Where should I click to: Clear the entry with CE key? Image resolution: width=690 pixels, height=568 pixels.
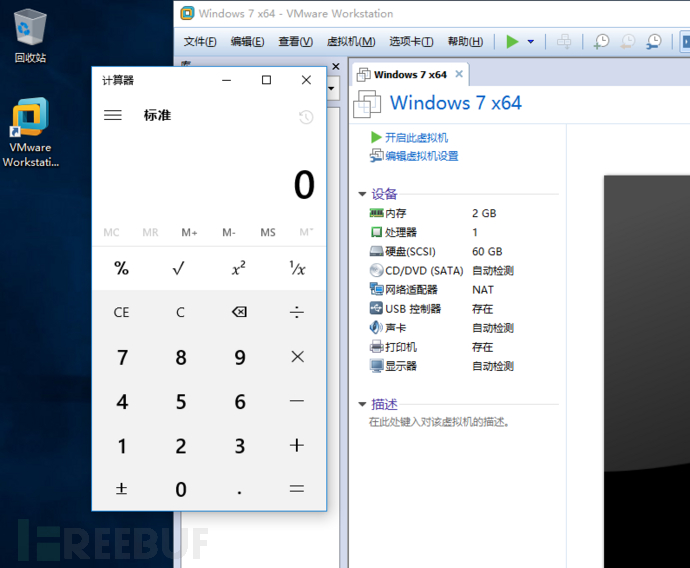121,312
